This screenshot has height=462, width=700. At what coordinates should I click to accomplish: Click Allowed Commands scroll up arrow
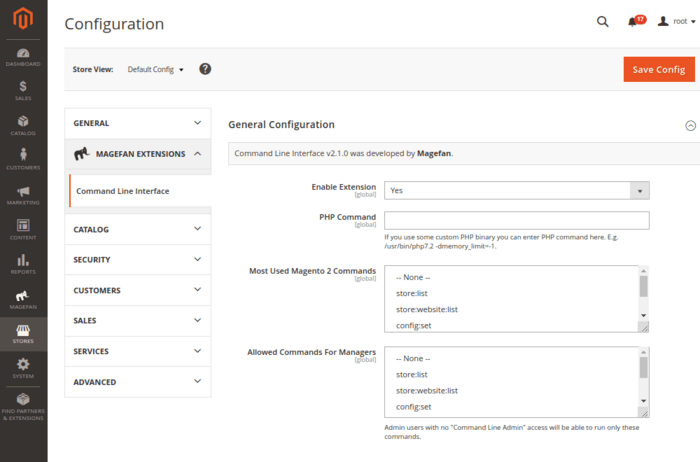(643, 352)
